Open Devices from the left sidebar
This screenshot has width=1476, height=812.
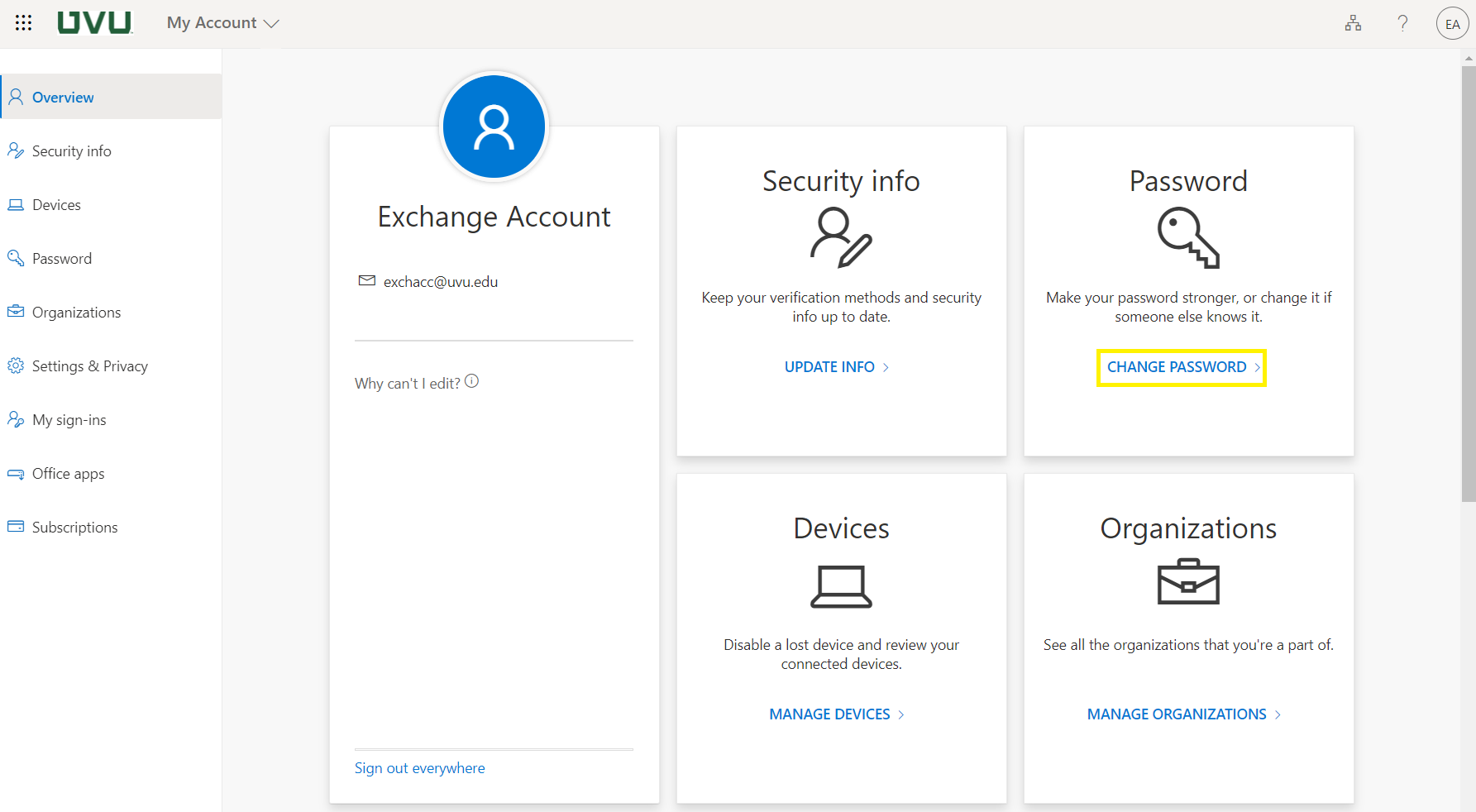click(56, 204)
